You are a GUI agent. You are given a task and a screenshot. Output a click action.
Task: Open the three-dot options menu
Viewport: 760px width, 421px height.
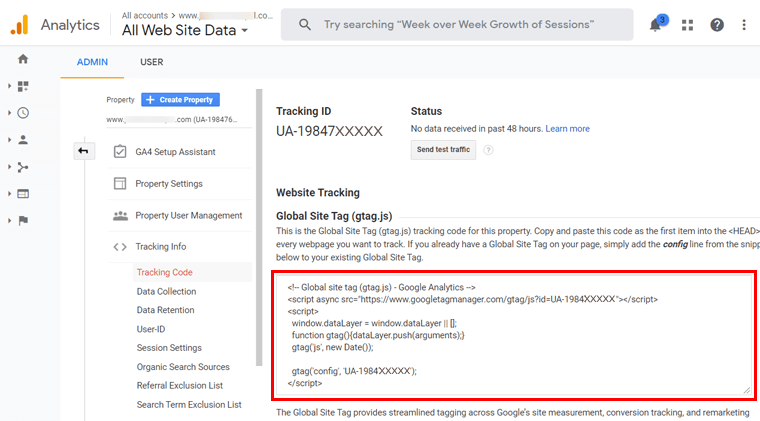pos(744,25)
